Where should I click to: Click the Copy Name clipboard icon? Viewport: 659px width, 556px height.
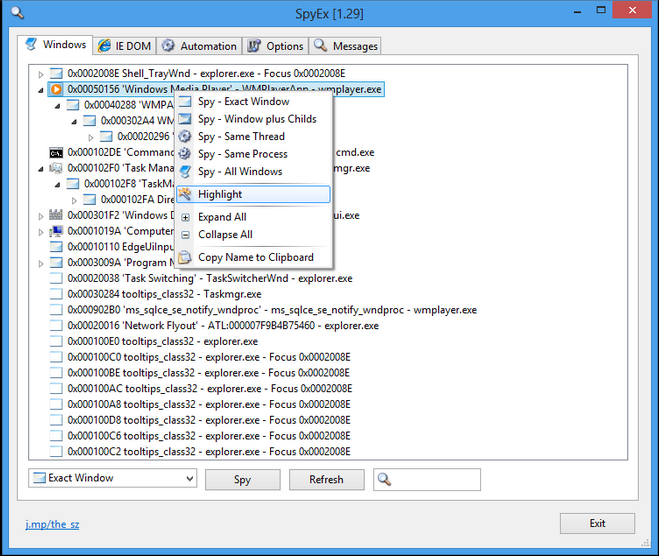pyautogui.click(x=185, y=257)
